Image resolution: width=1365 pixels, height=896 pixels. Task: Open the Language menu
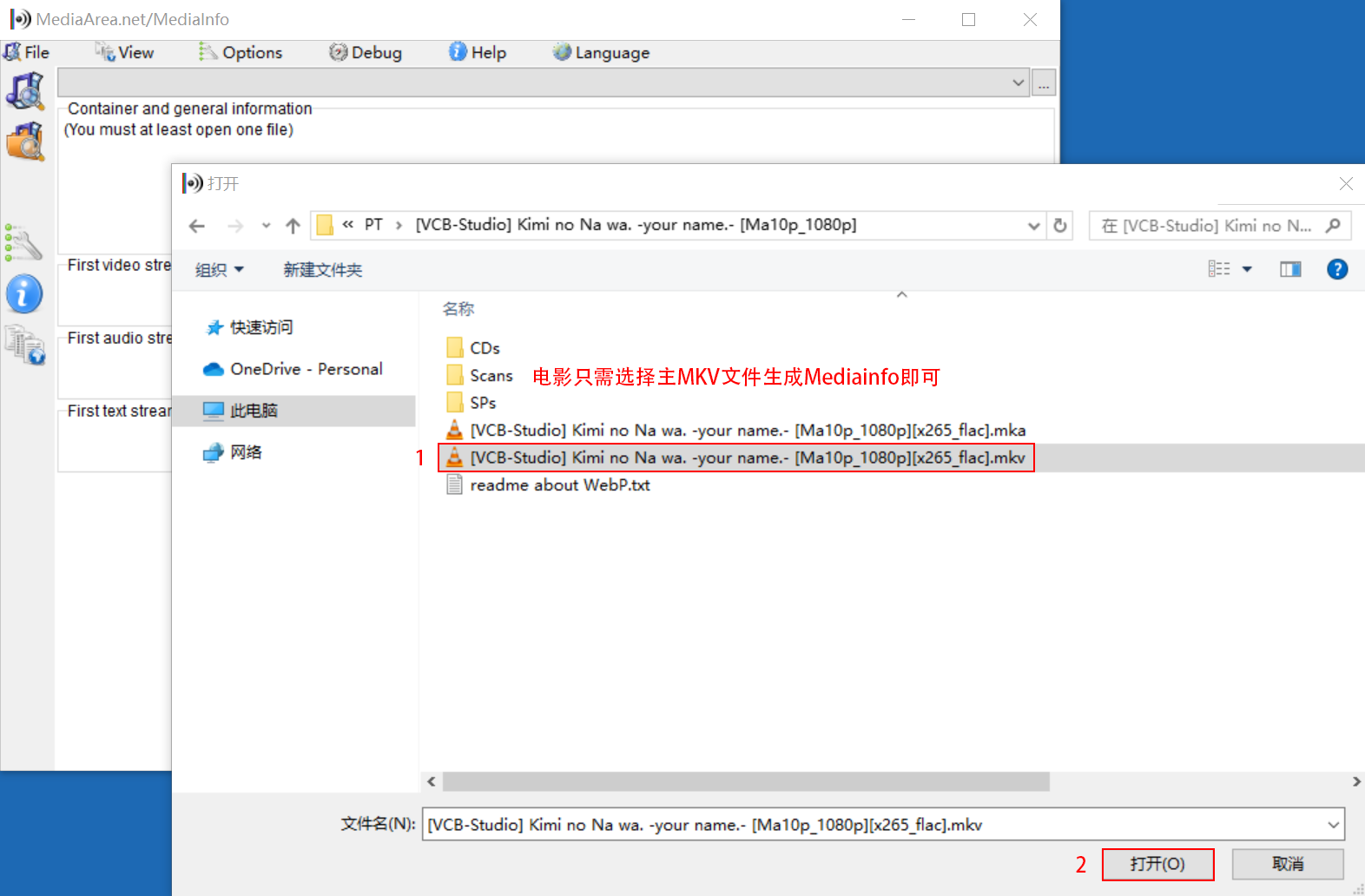coord(601,53)
